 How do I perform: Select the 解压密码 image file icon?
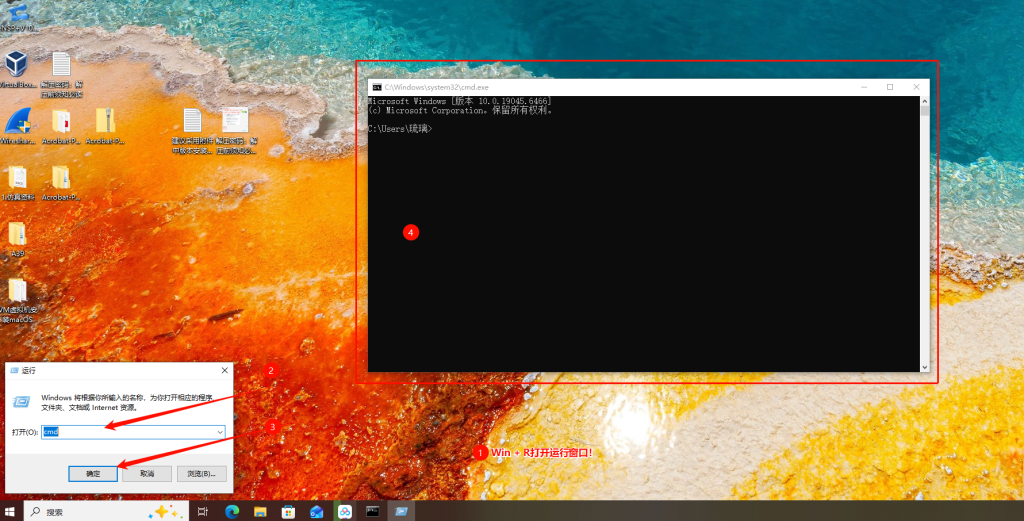tap(235, 121)
